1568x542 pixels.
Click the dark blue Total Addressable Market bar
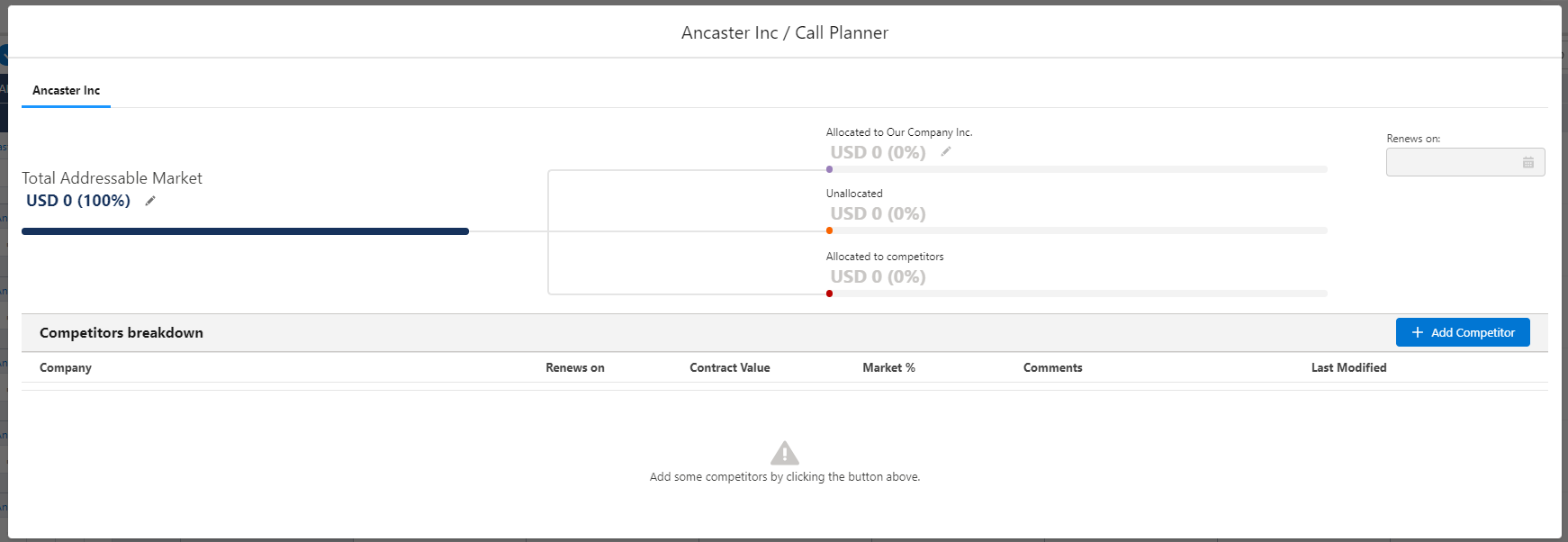coord(245,231)
